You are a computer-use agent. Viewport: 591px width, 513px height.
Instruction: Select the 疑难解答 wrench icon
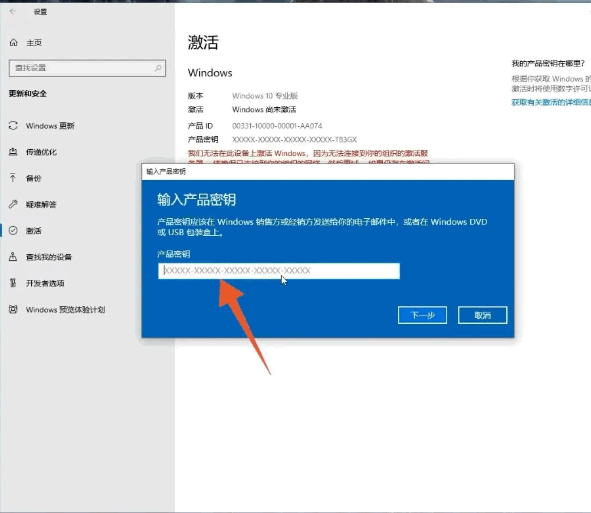[x=13, y=204]
